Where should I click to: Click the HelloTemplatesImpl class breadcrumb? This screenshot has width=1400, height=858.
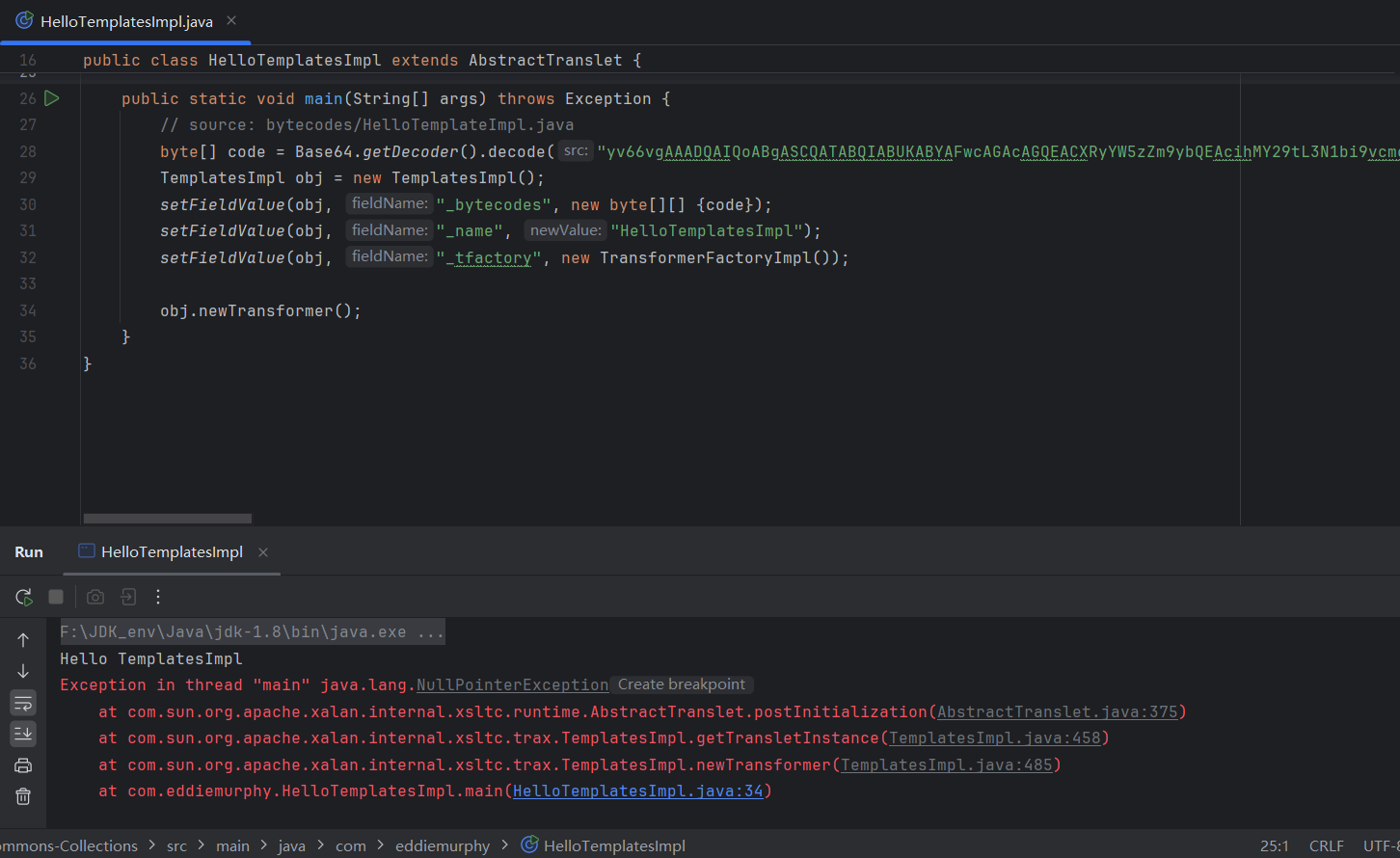604,845
